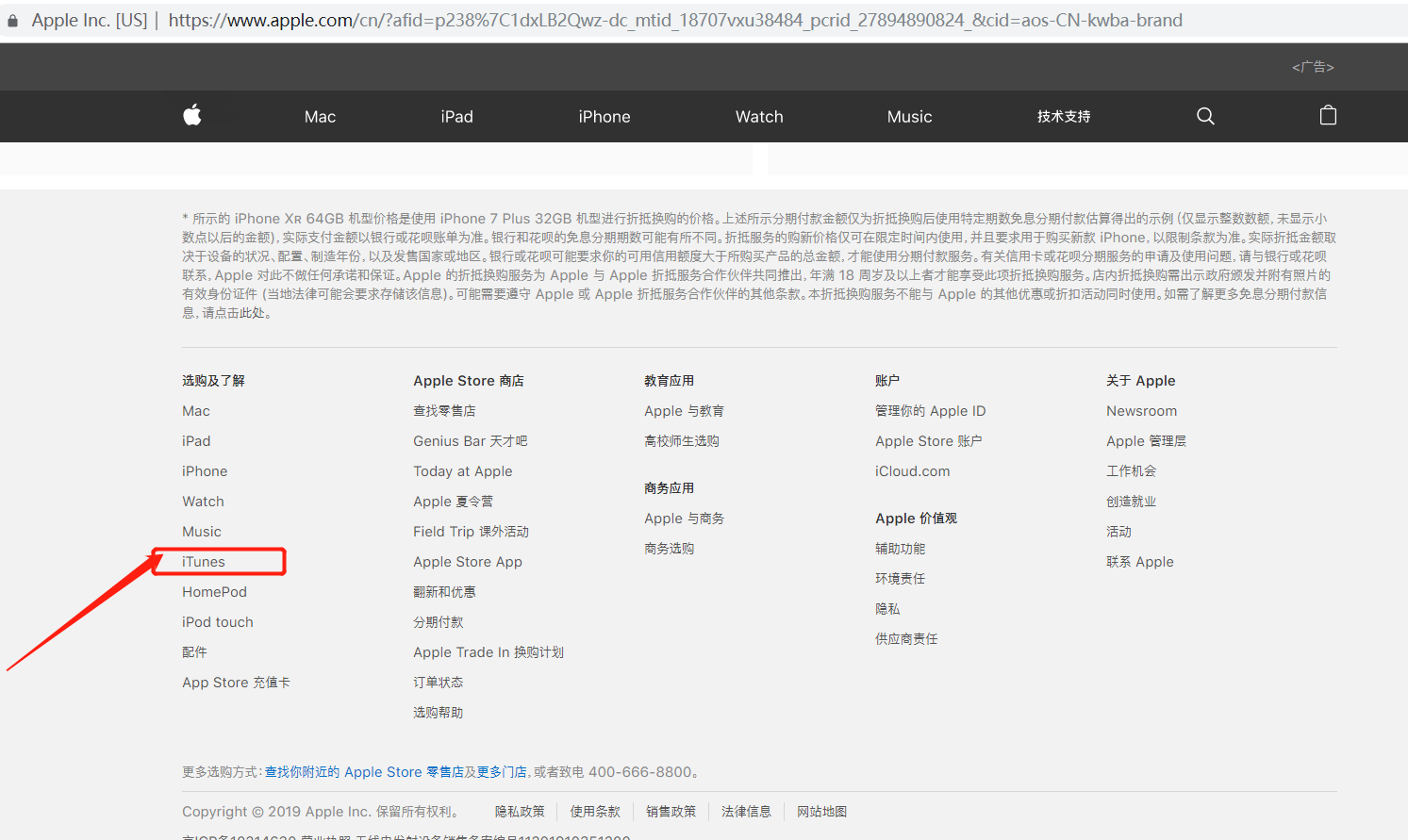Image resolution: width=1408 pixels, height=840 pixels.
Task: Click the Apple logo in navigation bar
Action: [x=192, y=115]
